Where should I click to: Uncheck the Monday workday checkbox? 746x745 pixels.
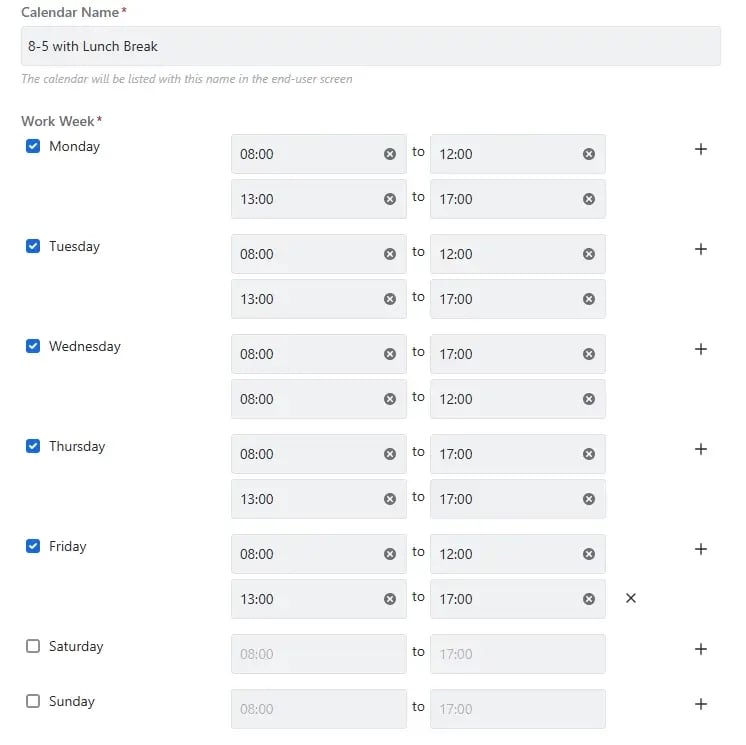pyautogui.click(x=33, y=146)
